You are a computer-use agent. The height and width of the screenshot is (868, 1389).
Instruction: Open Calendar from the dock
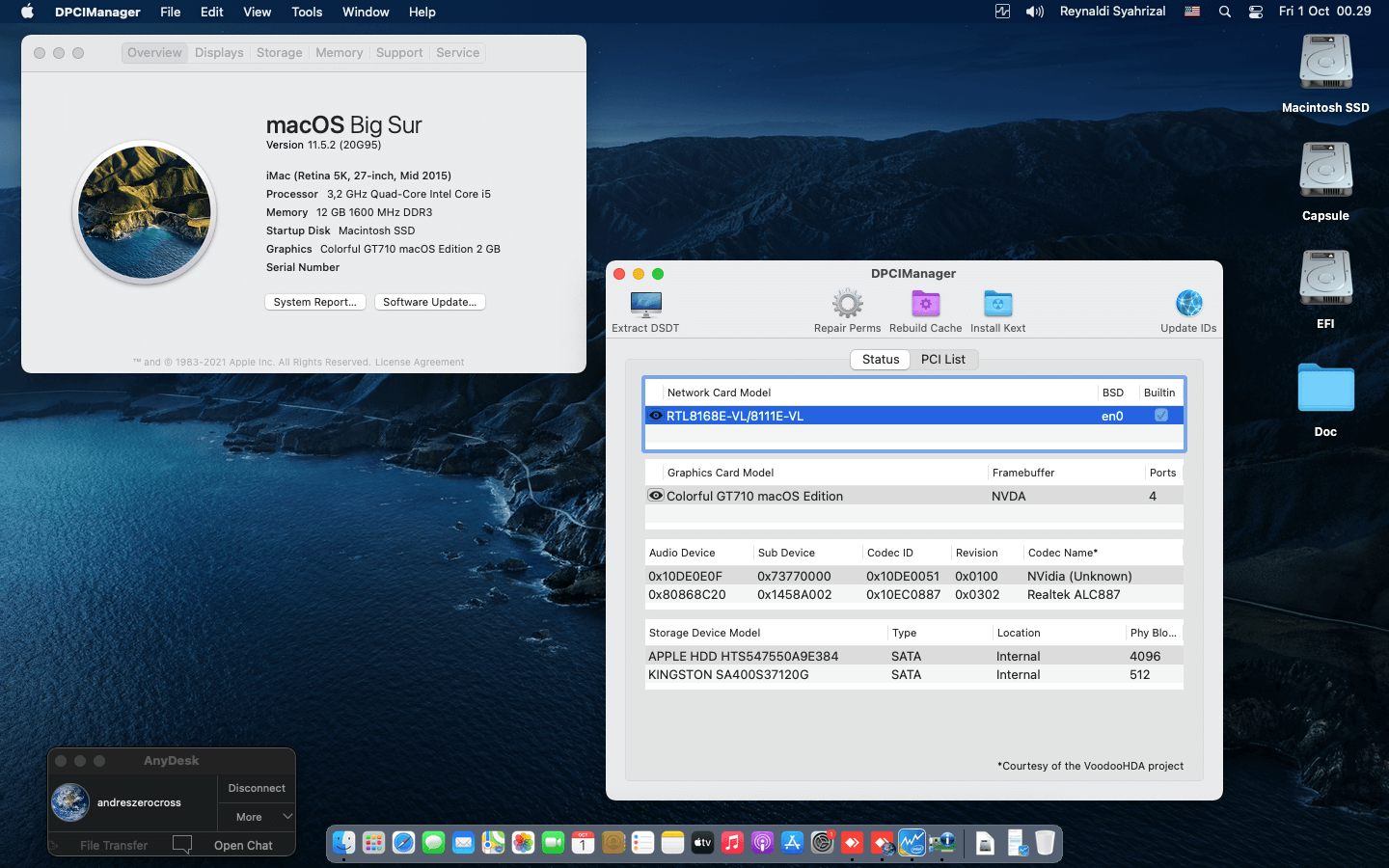(x=583, y=843)
